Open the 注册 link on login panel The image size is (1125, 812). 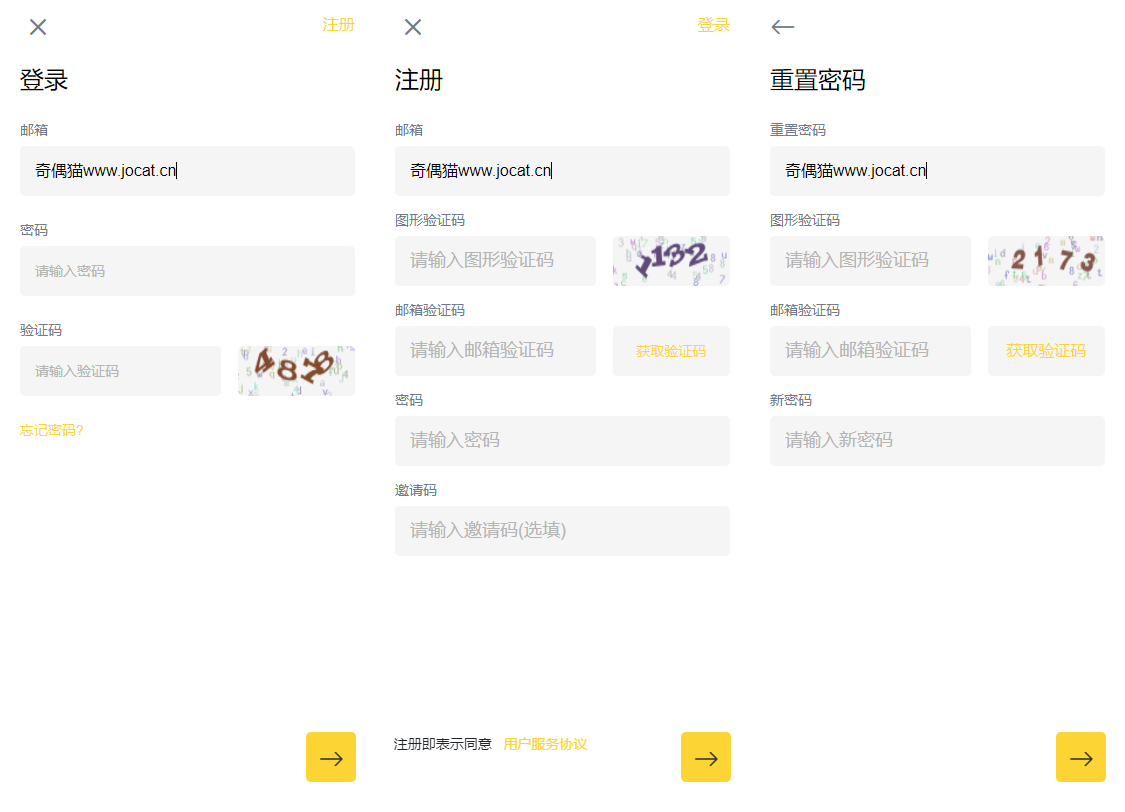(x=338, y=25)
